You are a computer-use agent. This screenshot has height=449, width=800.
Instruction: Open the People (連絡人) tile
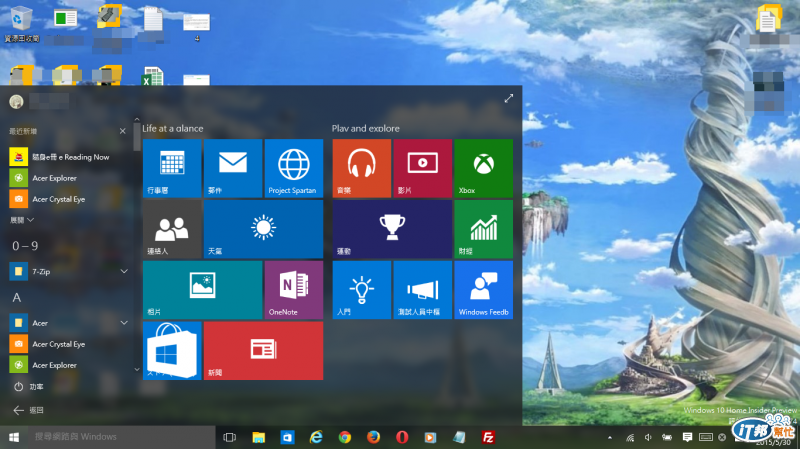click(172, 229)
